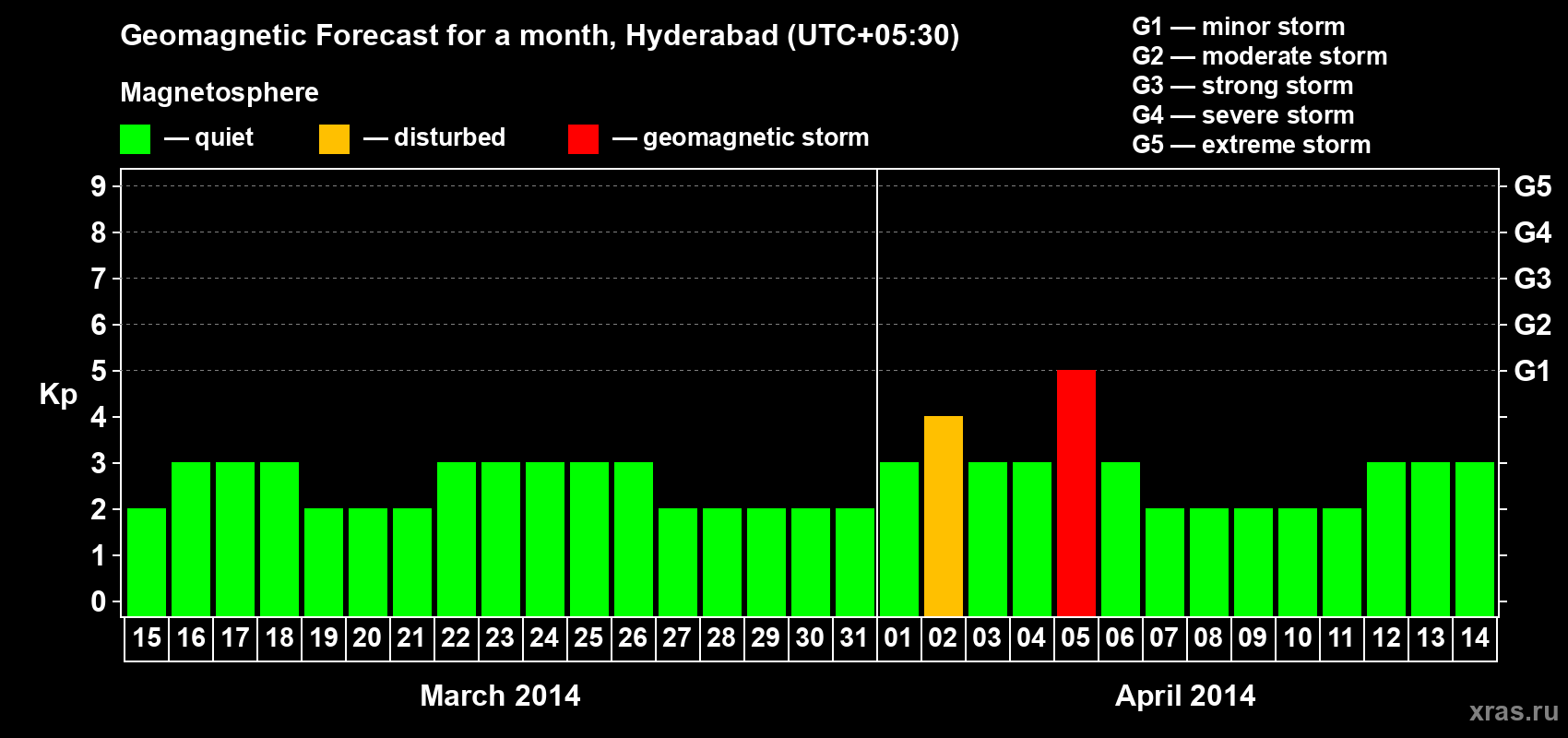Click the Magnetosphere heading
The height and width of the screenshot is (738, 1568).
[x=220, y=93]
